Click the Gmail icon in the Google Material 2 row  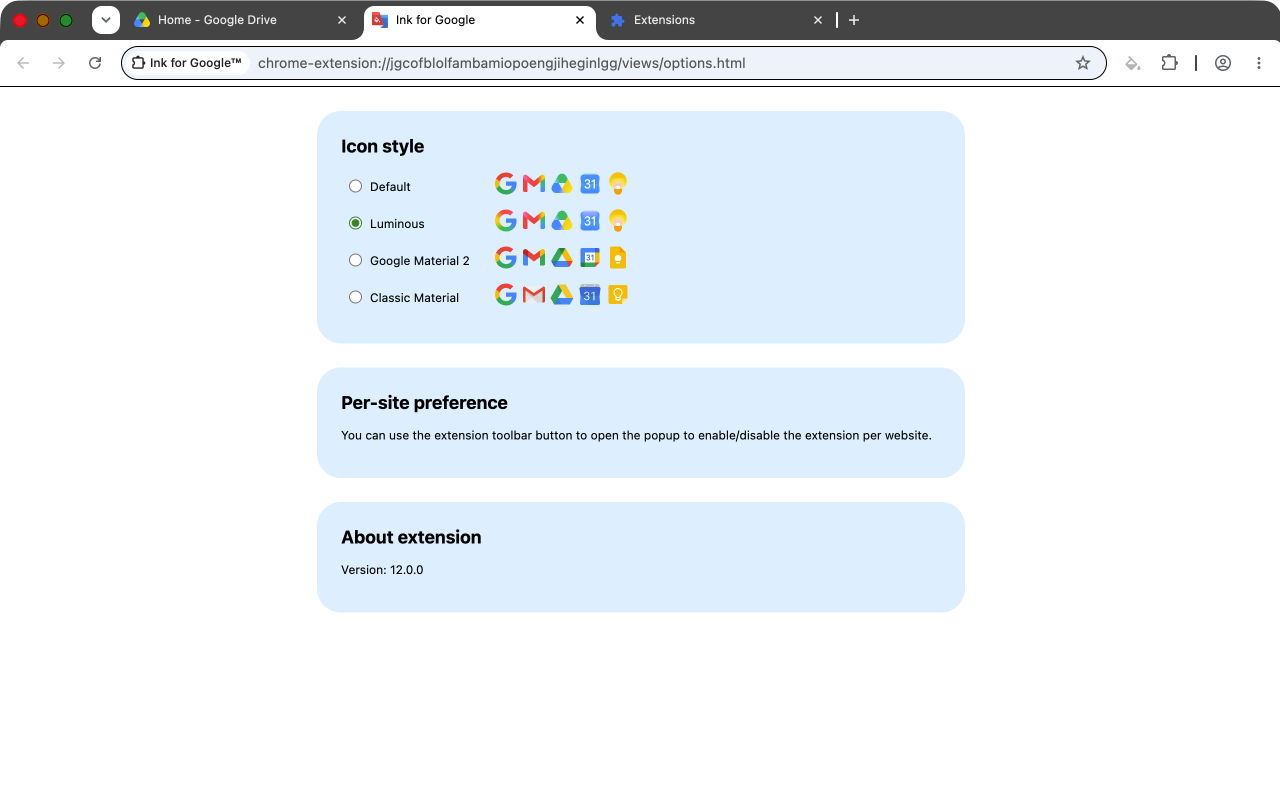[x=534, y=258]
